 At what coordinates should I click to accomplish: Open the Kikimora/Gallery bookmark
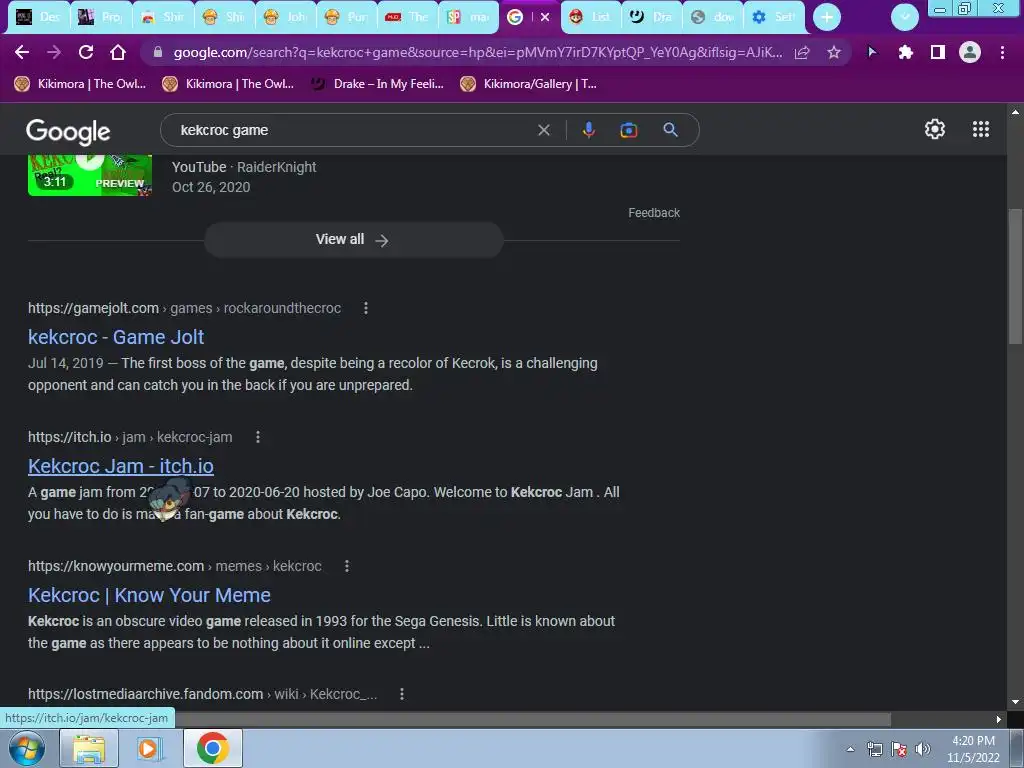pos(528,84)
